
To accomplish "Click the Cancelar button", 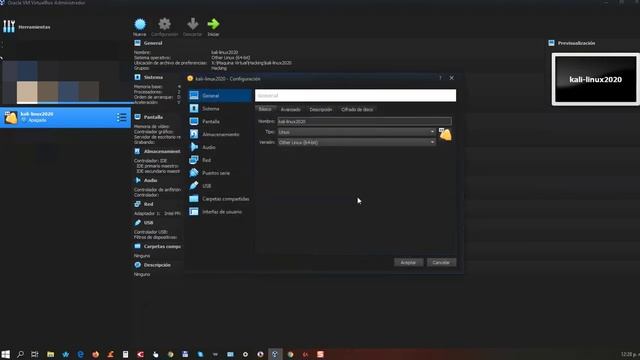I will (x=441, y=262).
